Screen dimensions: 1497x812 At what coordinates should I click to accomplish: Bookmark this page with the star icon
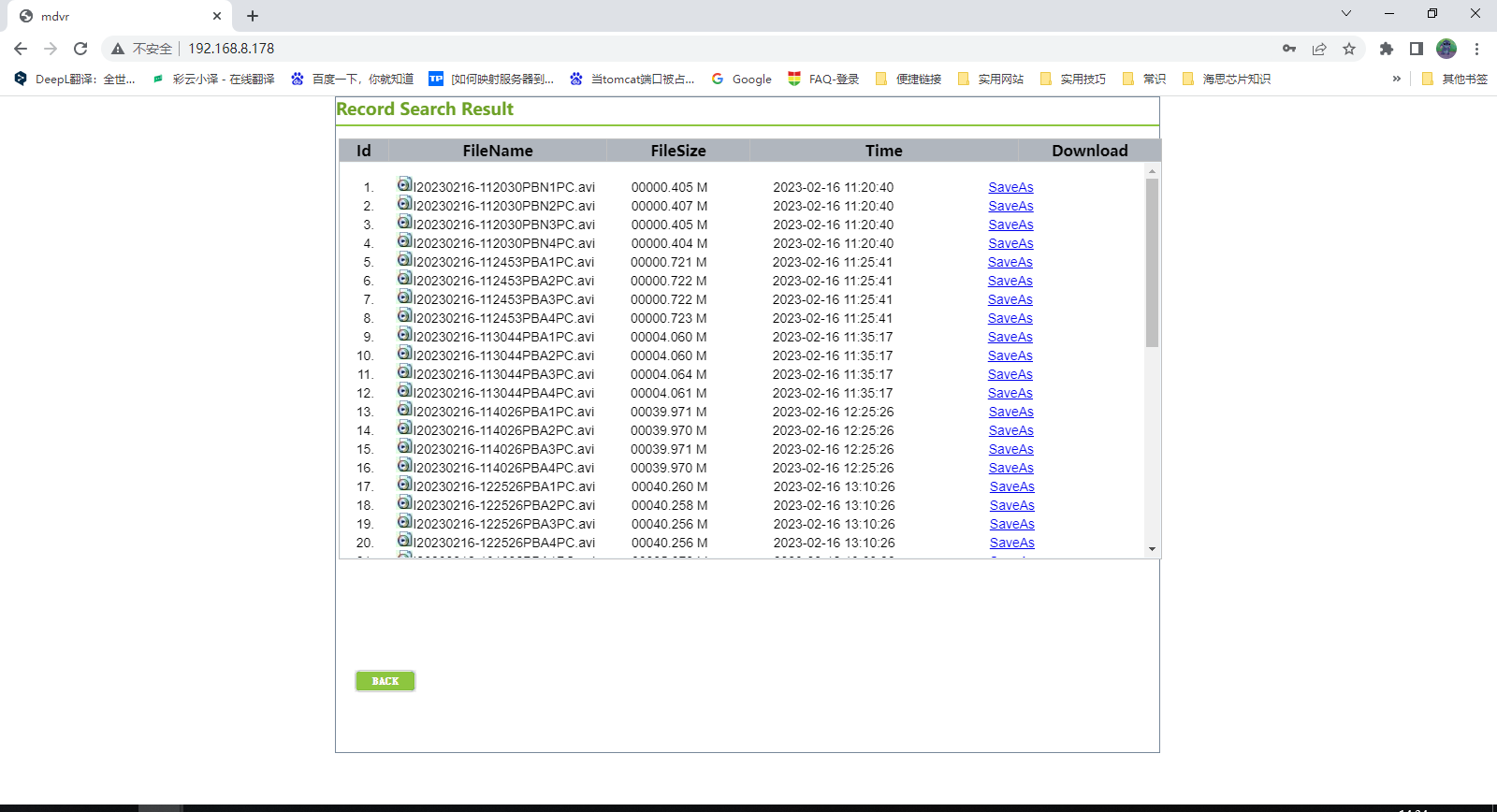tap(1349, 49)
